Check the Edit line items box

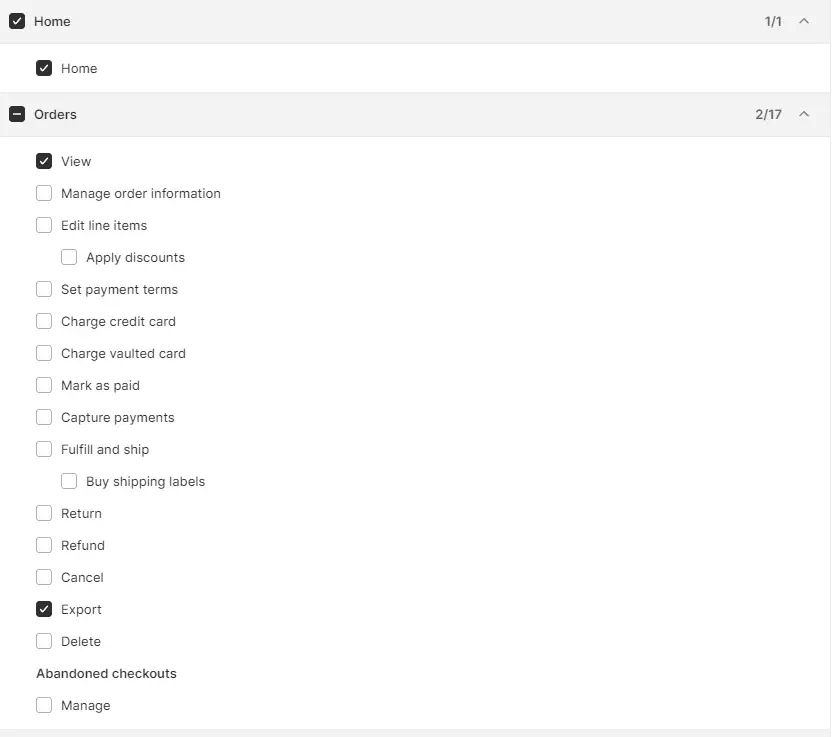[44, 225]
